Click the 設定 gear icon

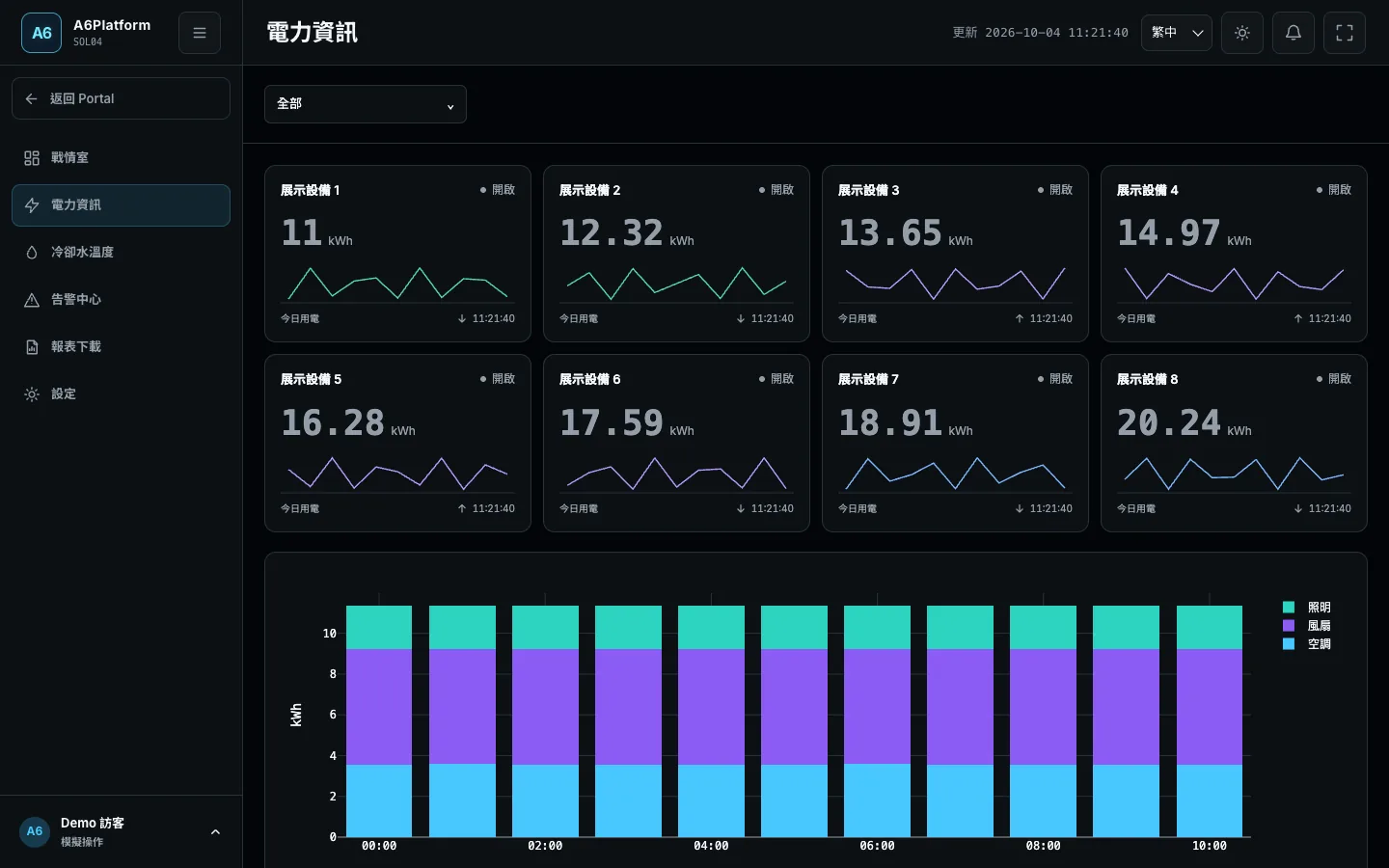coord(32,394)
